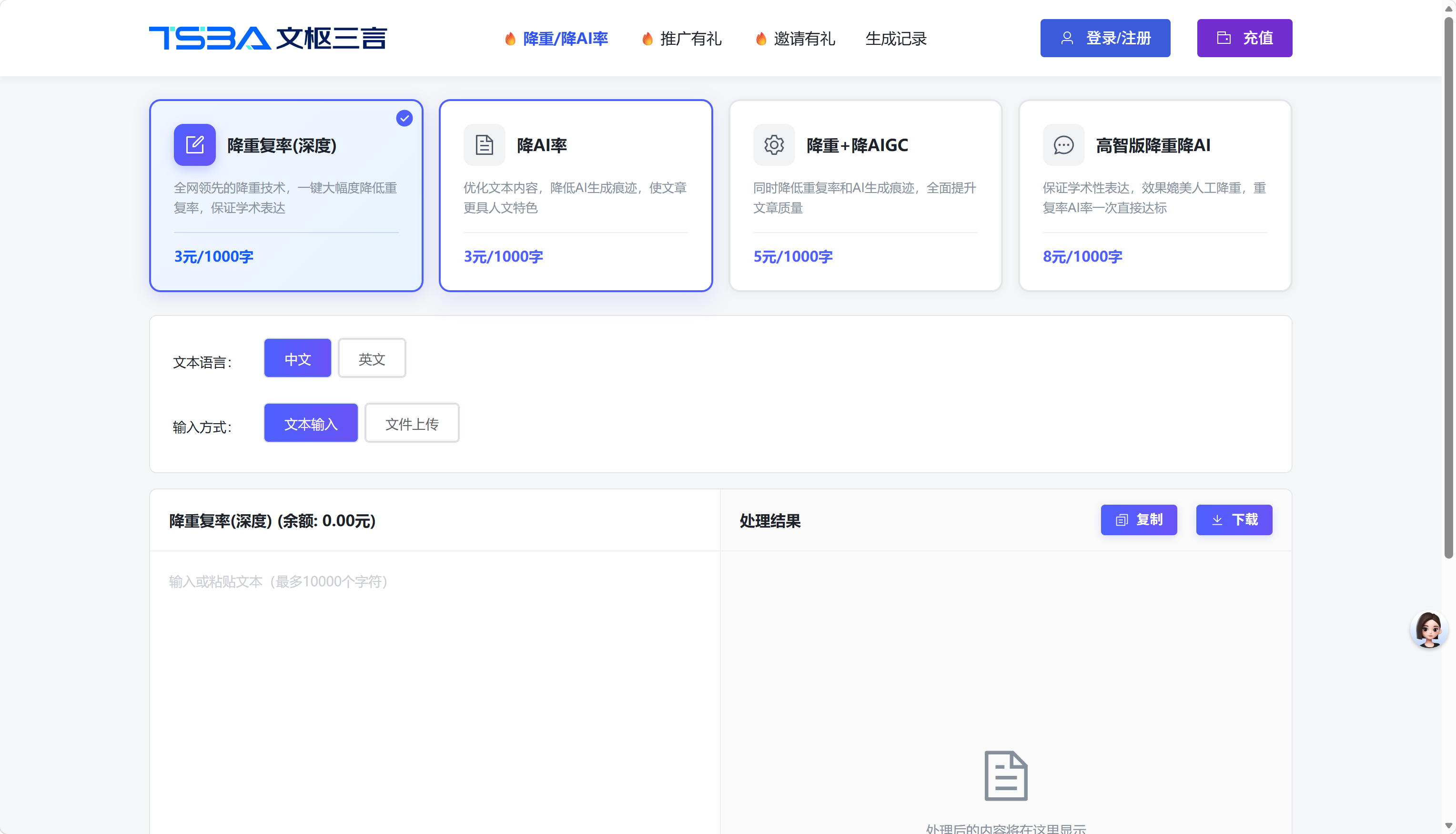The image size is (1456, 834).
Task: Click the 处理结果 heading
Action: [770, 521]
